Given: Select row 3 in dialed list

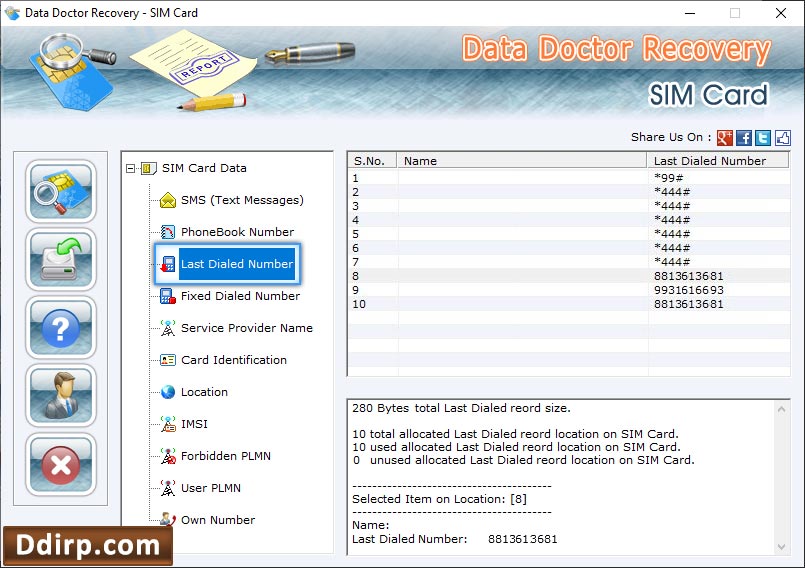Looking at the screenshot, I should pos(569,206).
